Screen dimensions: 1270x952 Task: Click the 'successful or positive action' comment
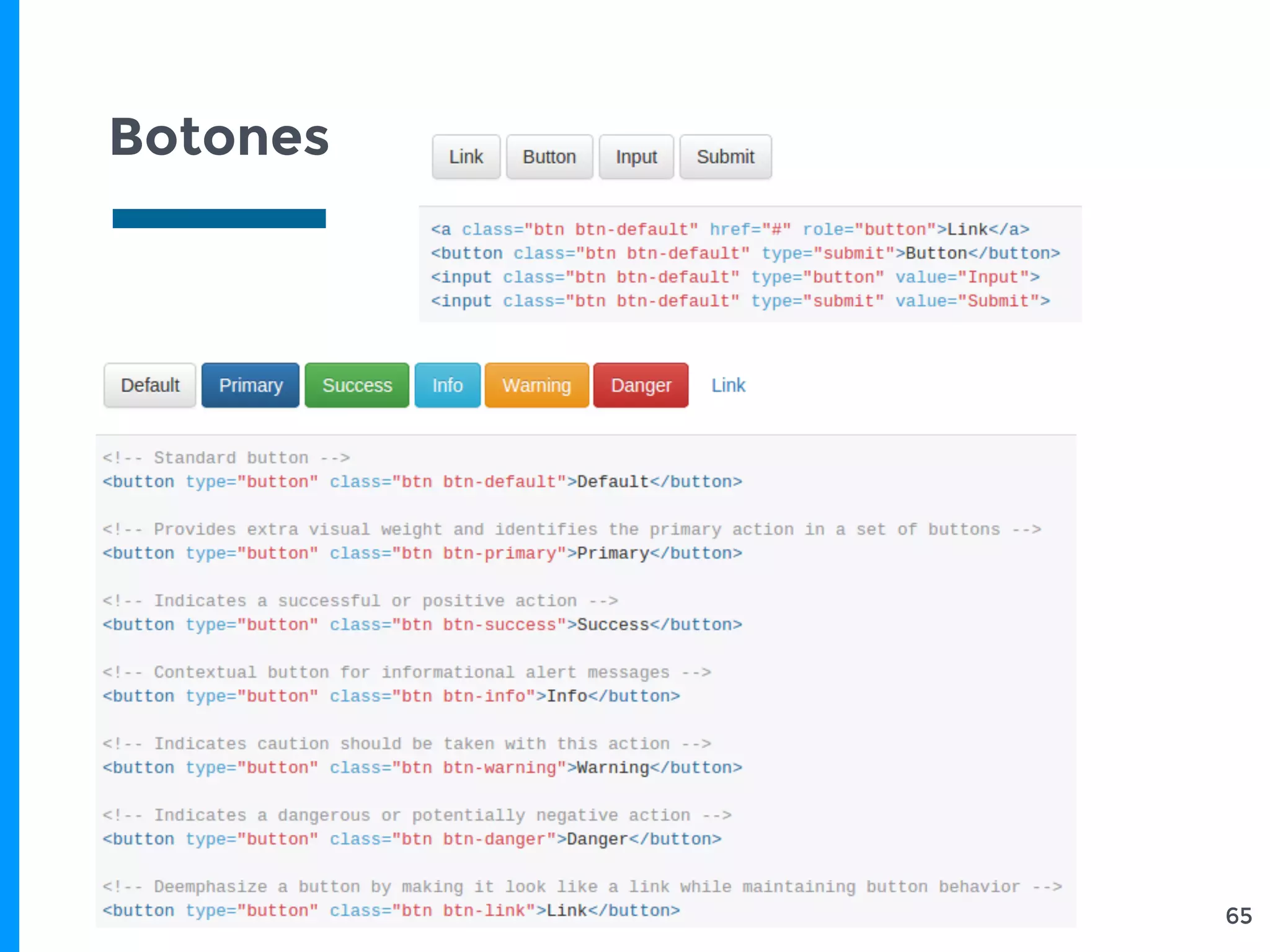coord(360,601)
